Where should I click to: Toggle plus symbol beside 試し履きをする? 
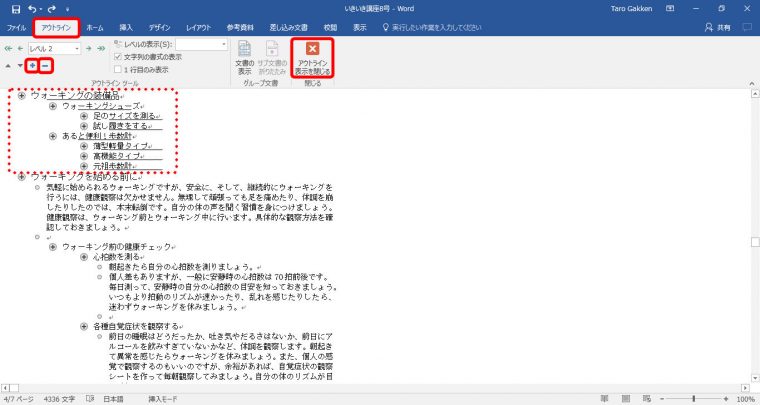click(x=84, y=126)
